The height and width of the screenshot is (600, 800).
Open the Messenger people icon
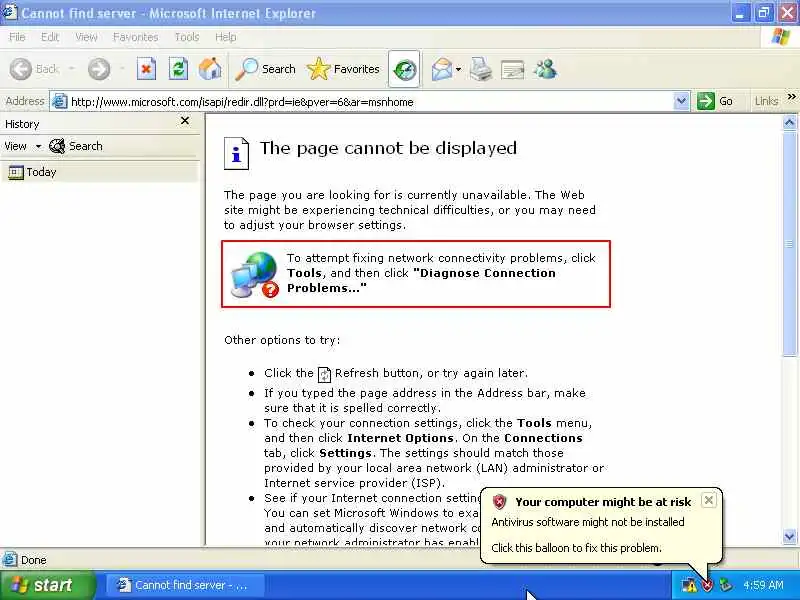pos(545,69)
